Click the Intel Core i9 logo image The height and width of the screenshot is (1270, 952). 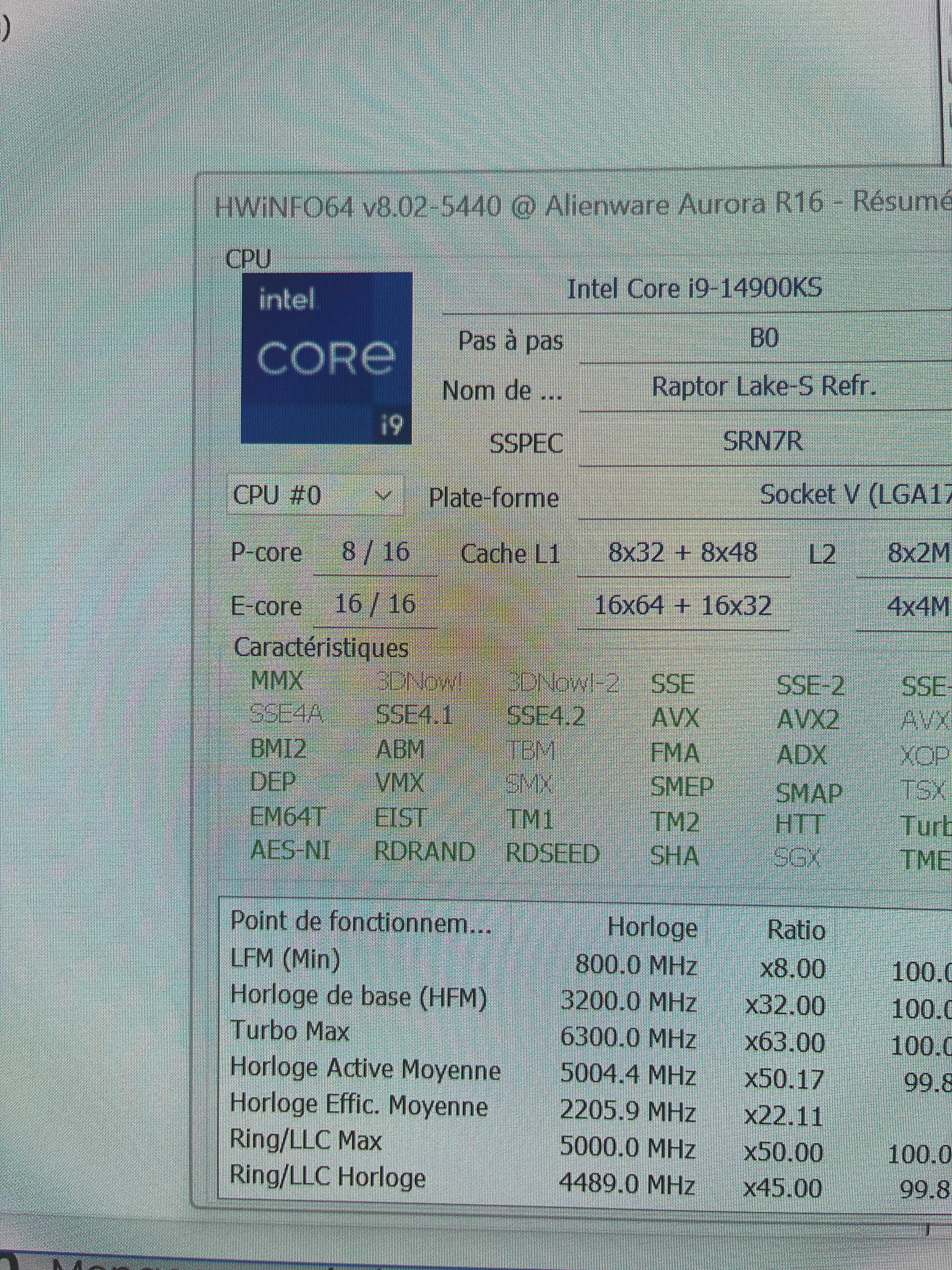pos(326,358)
